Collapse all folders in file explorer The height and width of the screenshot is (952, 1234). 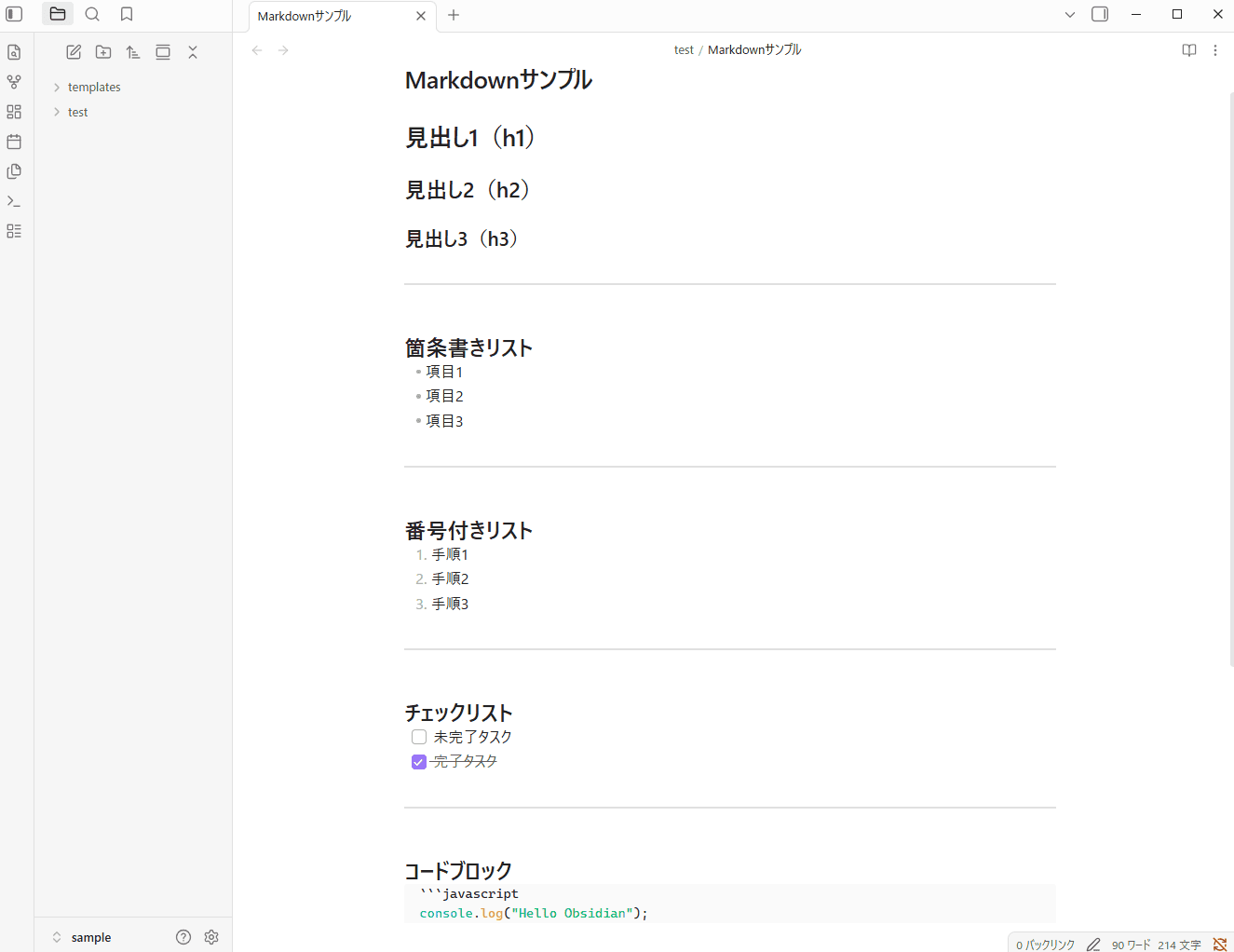[193, 52]
